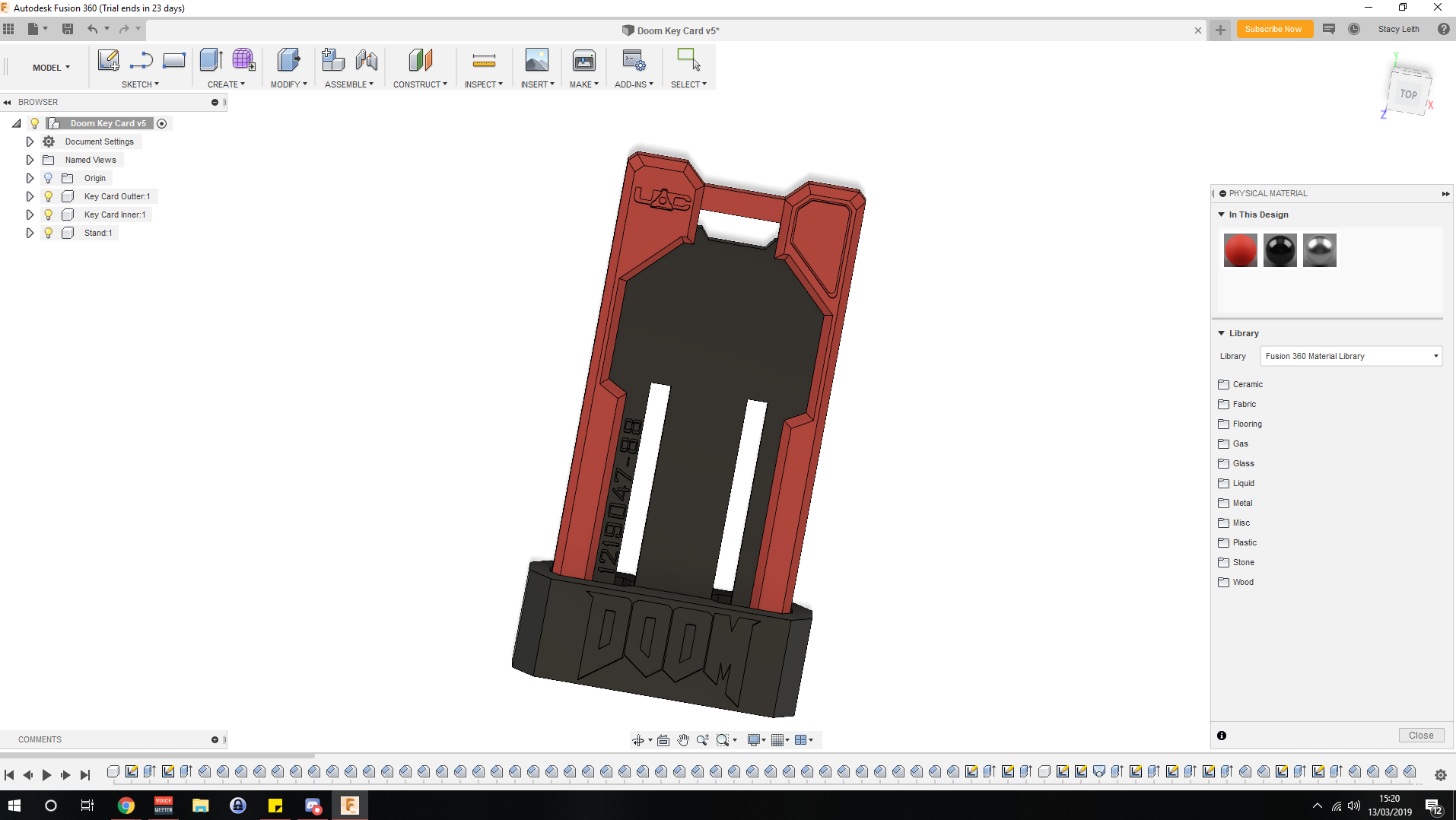
Task: Click the Look At navigation icon
Action: tap(663, 740)
